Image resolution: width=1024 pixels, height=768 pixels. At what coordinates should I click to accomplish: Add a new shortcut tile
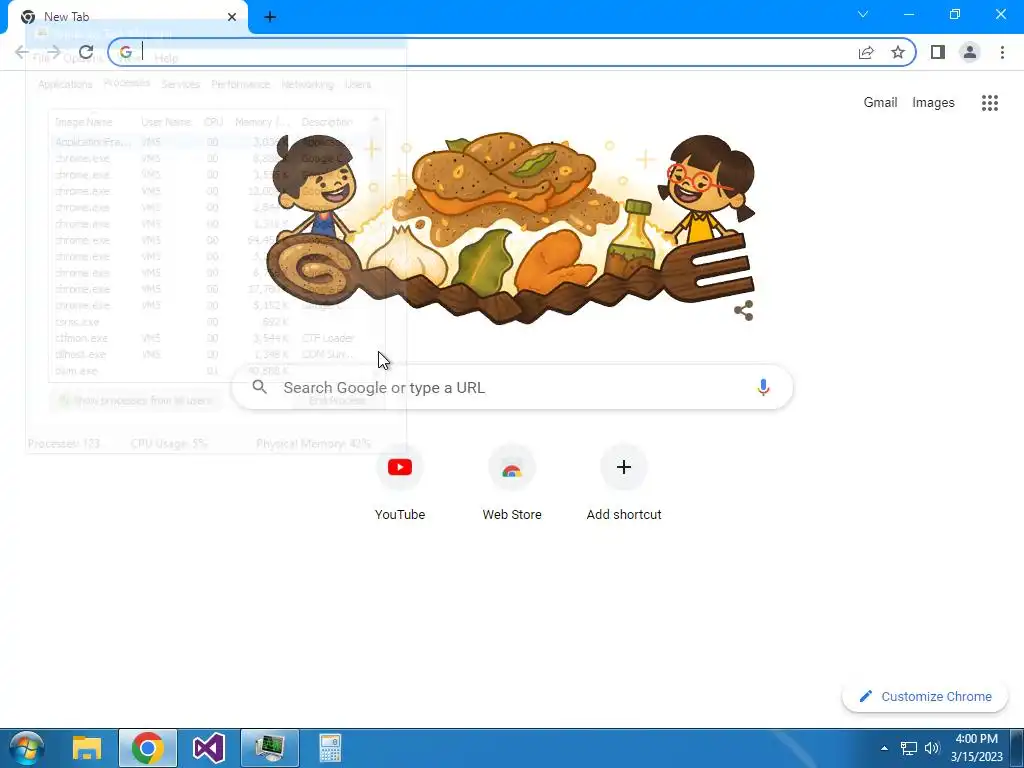click(624, 483)
